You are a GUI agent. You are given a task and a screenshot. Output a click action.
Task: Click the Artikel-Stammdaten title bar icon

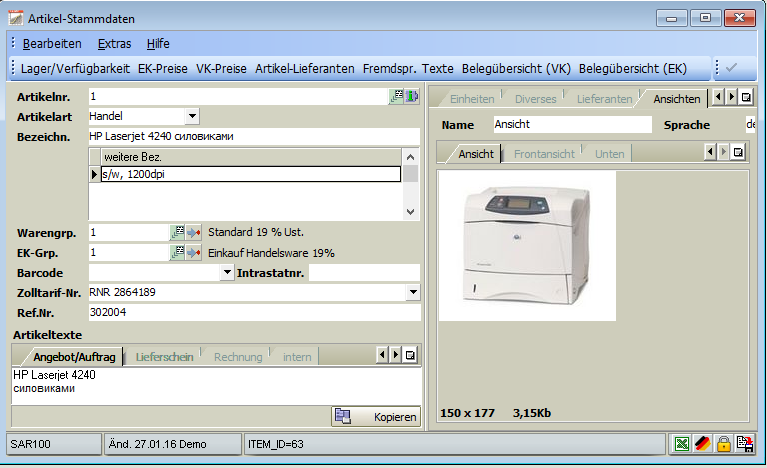[16, 18]
